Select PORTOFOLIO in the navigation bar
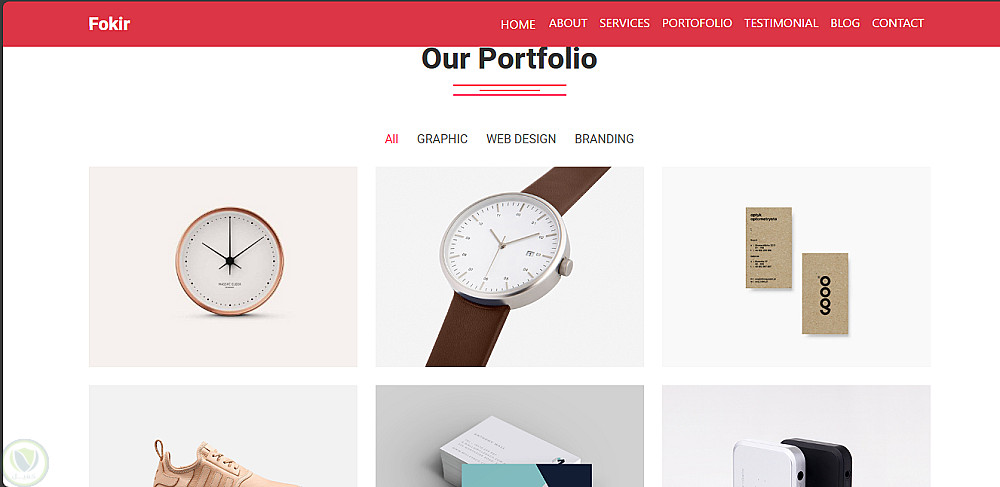 (x=697, y=23)
